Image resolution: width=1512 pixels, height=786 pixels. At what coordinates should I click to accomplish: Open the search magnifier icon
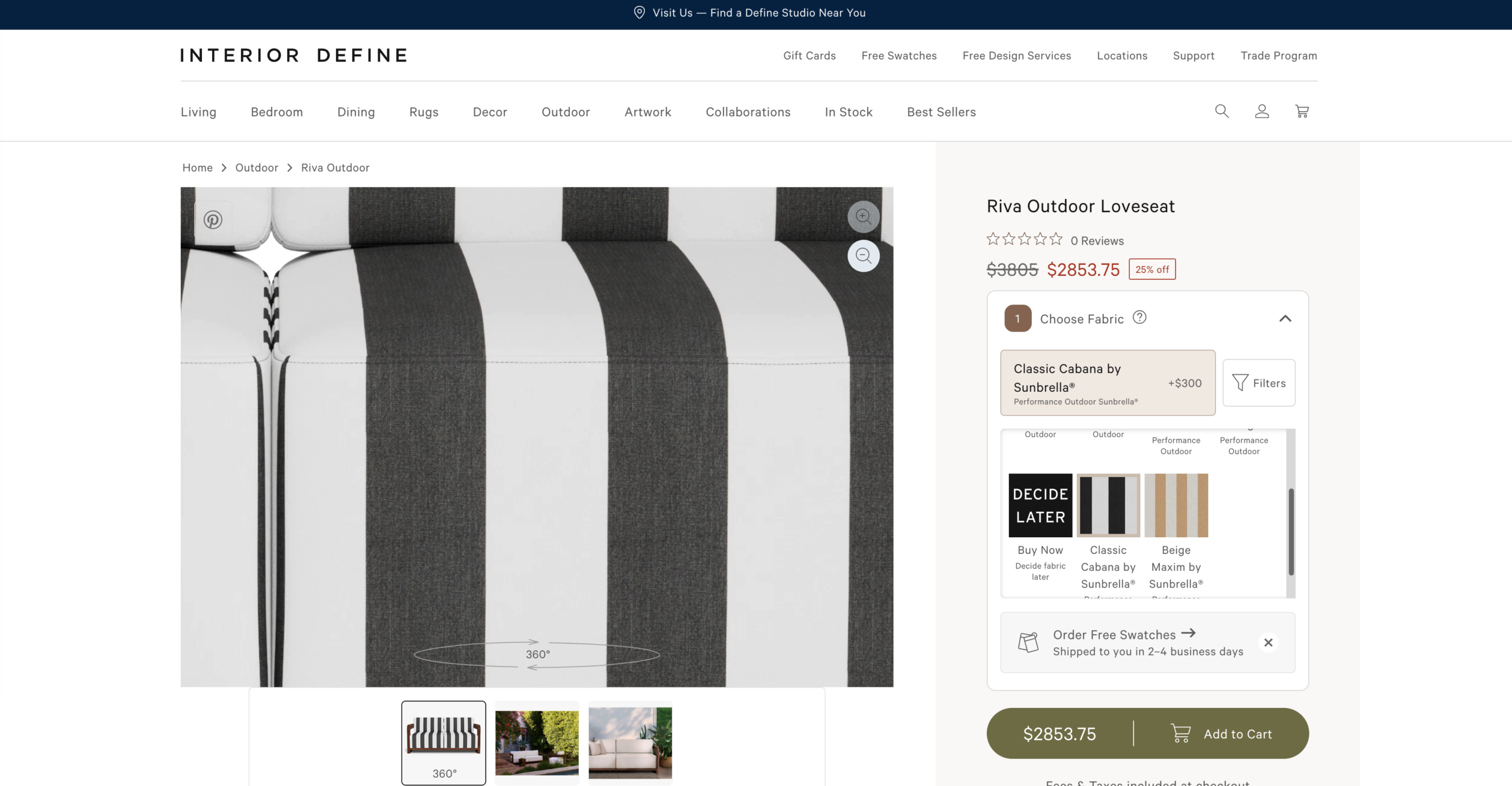coord(1221,111)
